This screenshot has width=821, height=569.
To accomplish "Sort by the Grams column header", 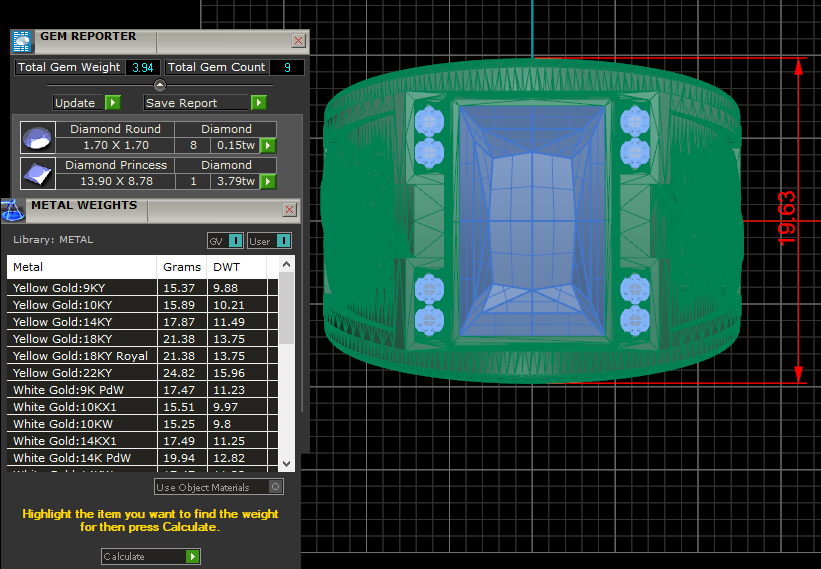I will (181, 268).
